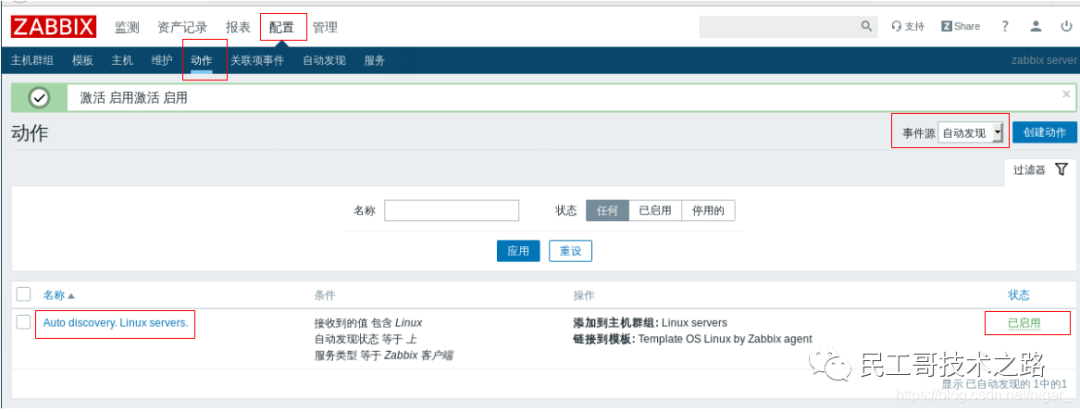Open the 报表 menu

238,28
